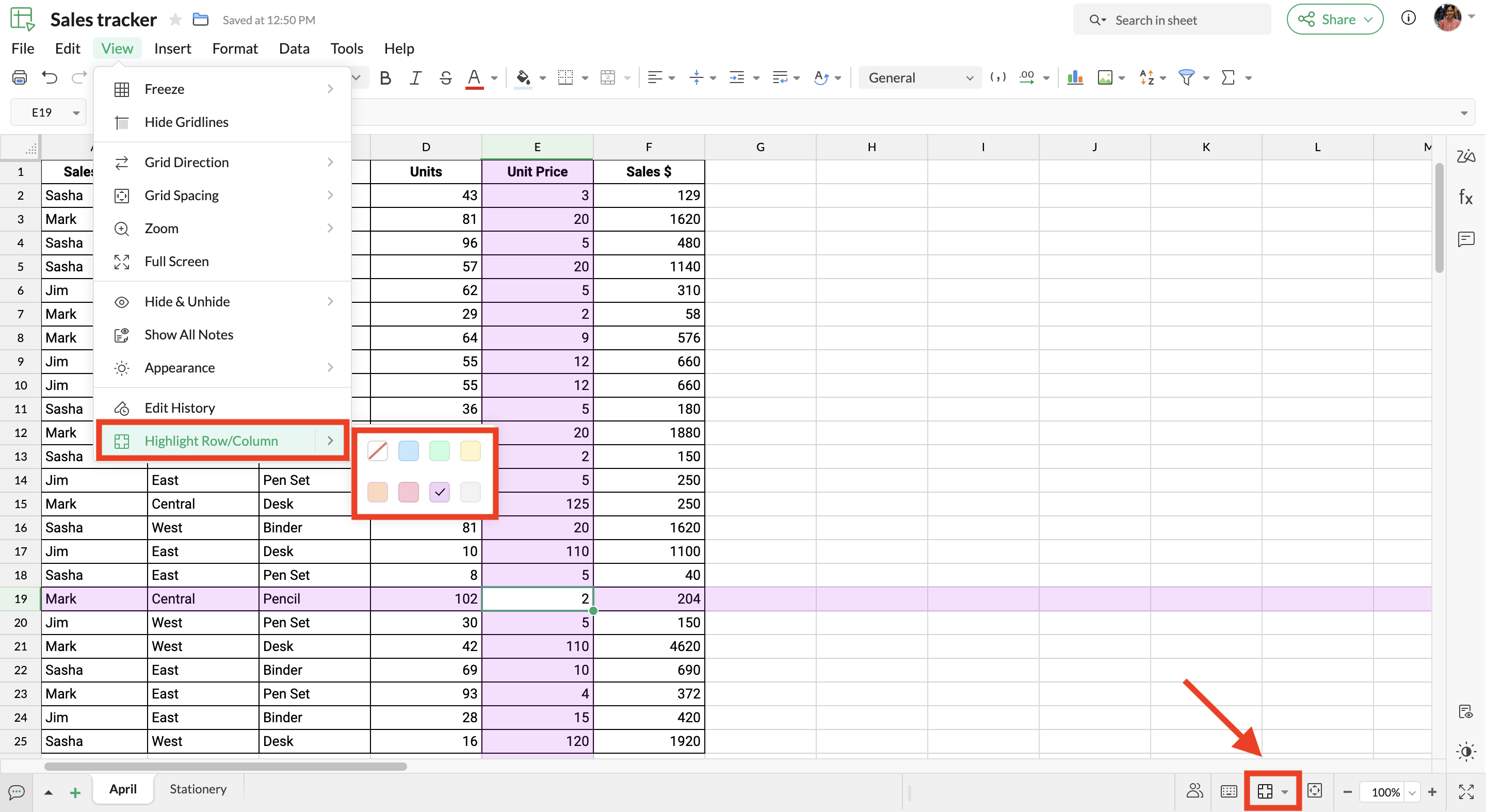Open the Filter icon in toolbar
The width and height of the screenshot is (1486, 812).
[1187, 78]
